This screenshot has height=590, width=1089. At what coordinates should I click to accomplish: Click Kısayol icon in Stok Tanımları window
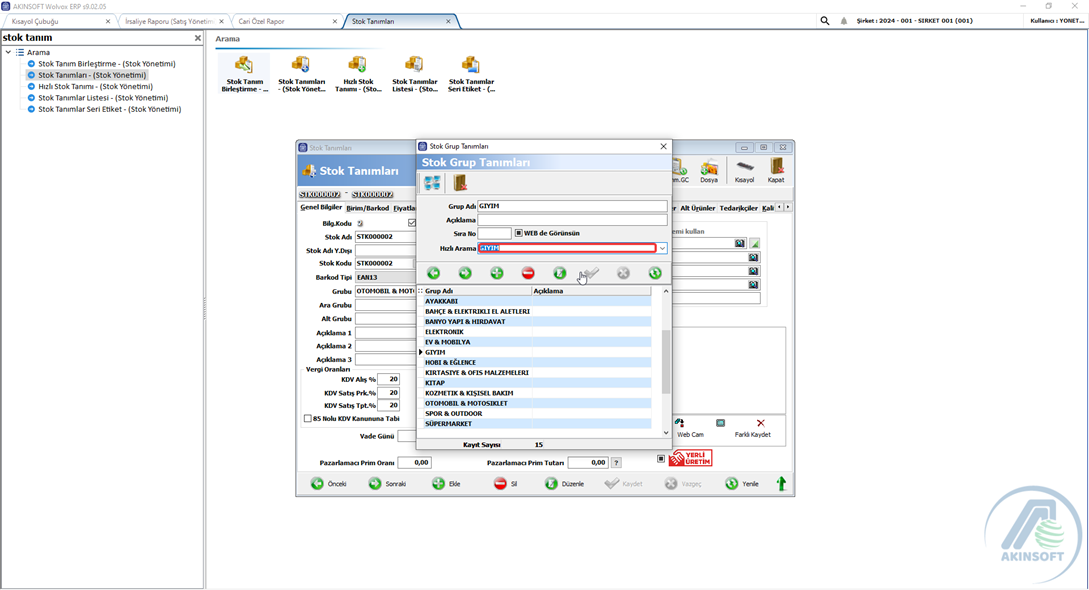click(745, 170)
